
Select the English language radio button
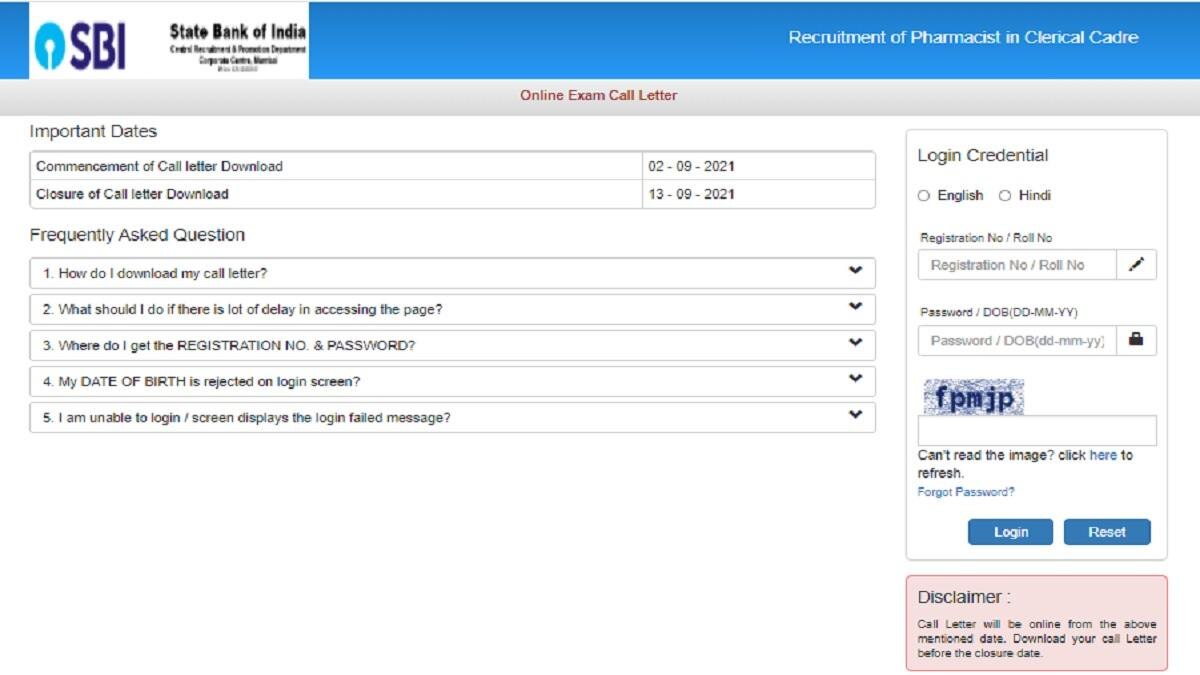[924, 195]
